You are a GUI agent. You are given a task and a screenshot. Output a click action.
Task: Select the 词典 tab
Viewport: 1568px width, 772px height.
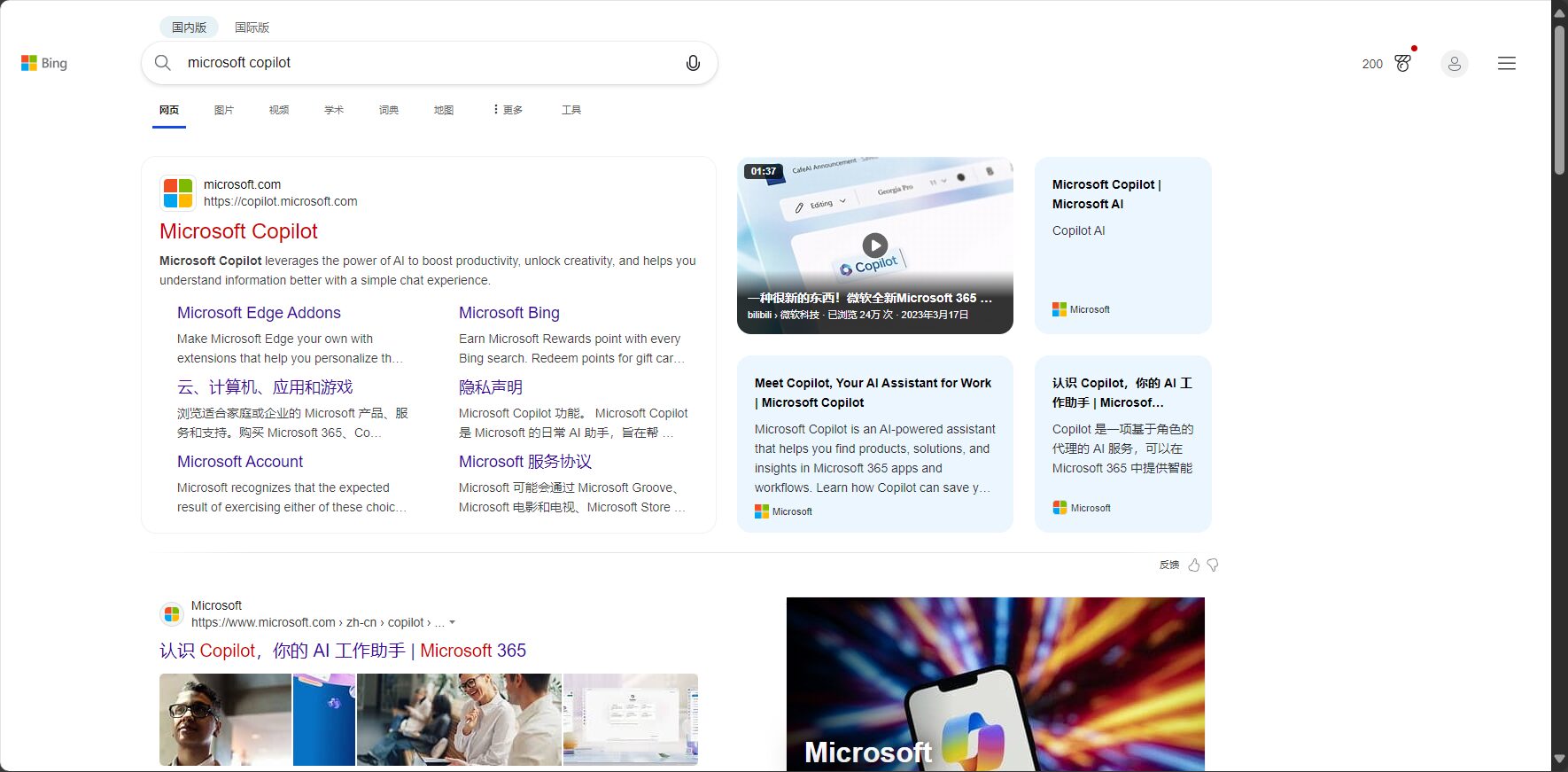click(389, 110)
